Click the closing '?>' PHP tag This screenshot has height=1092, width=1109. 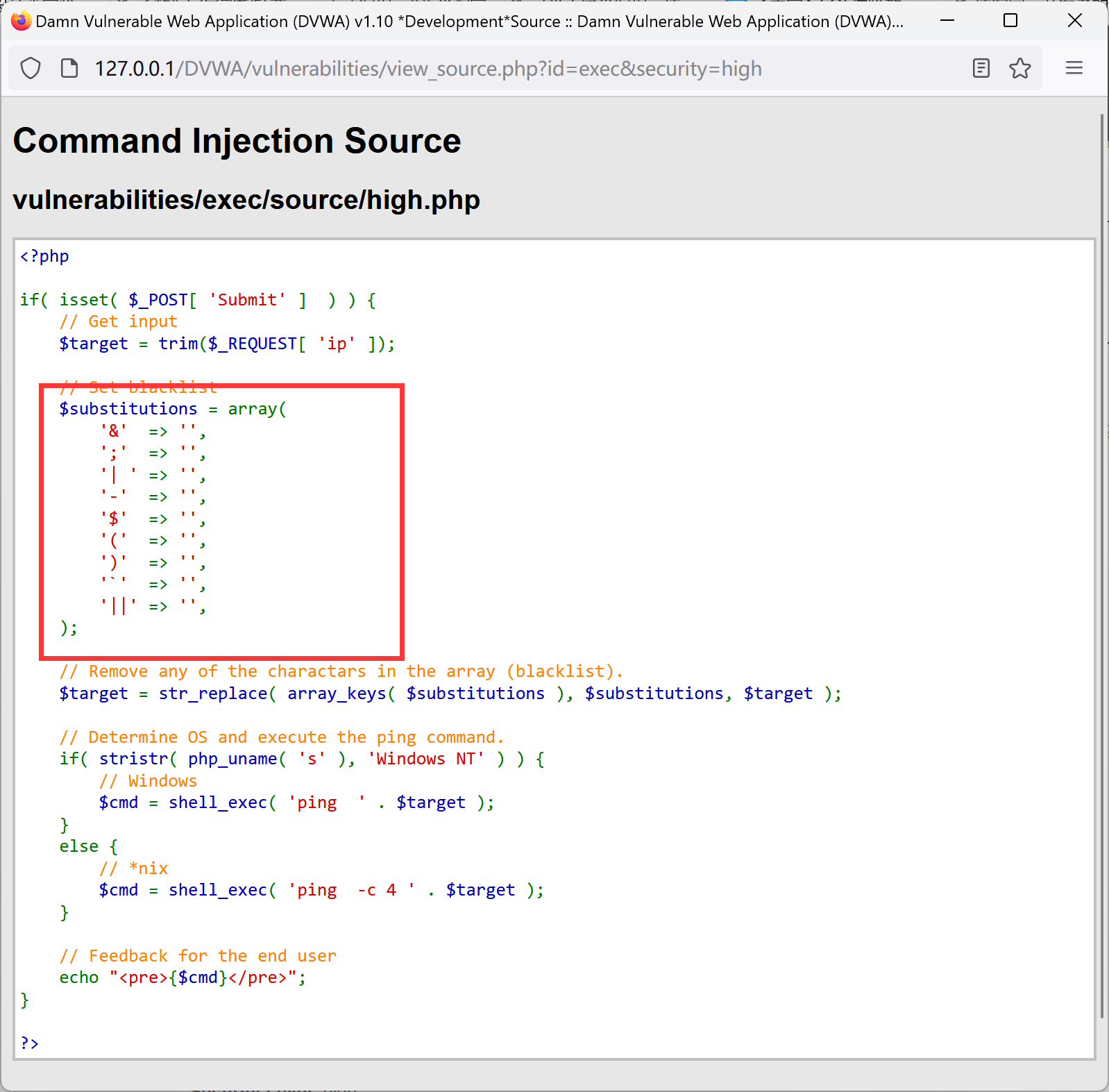[x=30, y=1043]
